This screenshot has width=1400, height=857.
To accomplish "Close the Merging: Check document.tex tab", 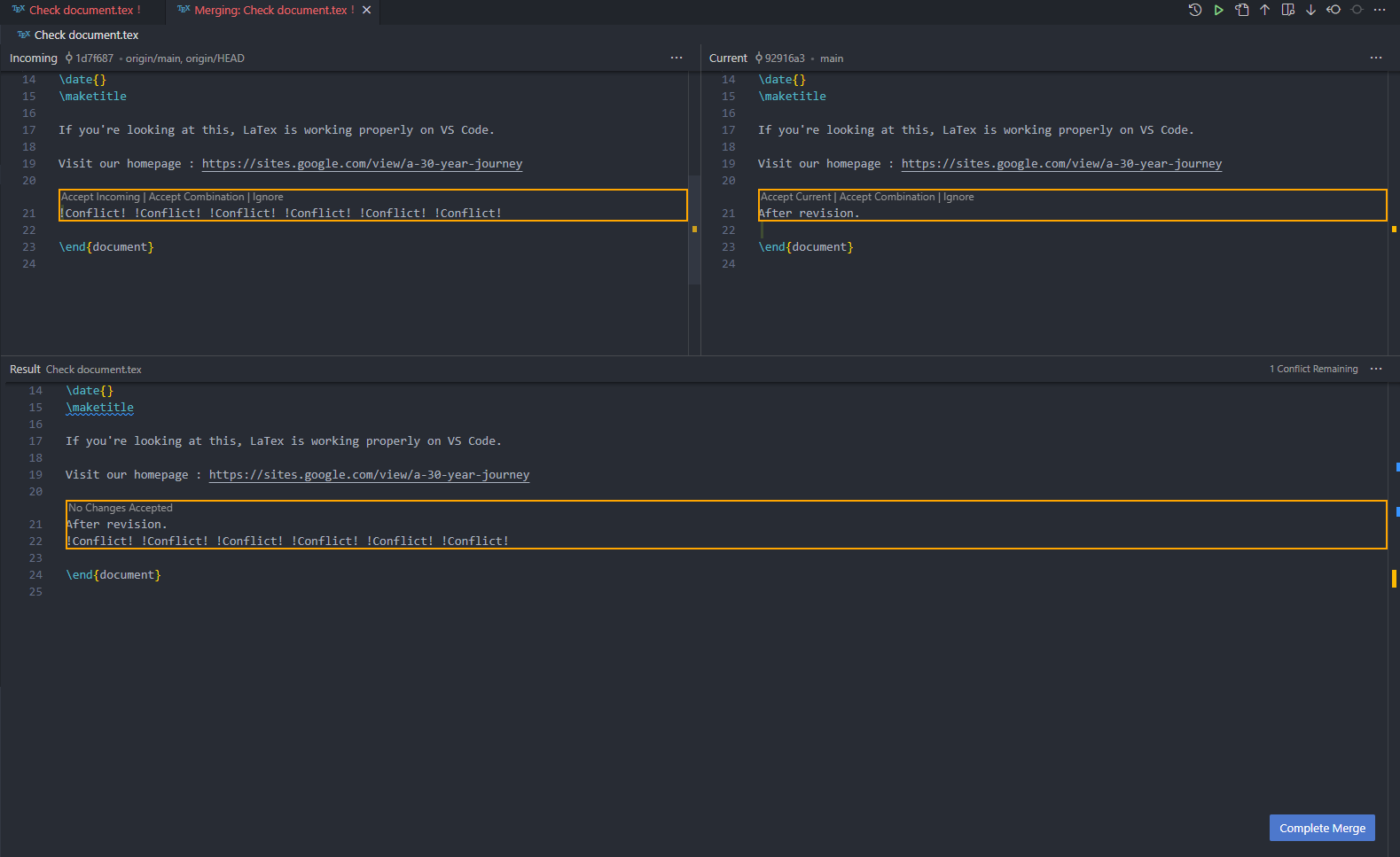I will 367,10.
